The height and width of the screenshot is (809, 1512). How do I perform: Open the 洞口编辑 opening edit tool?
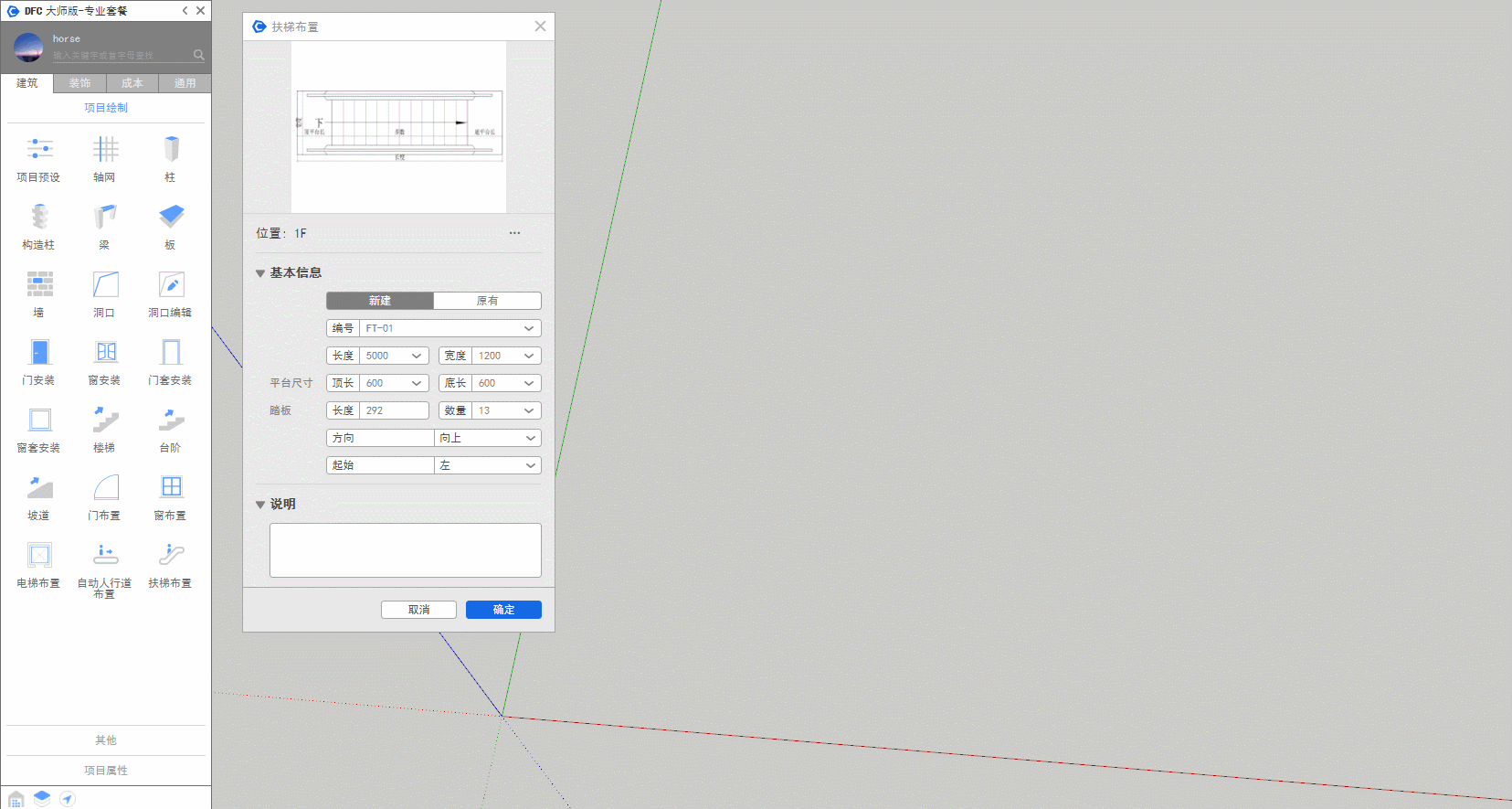click(x=171, y=285)
